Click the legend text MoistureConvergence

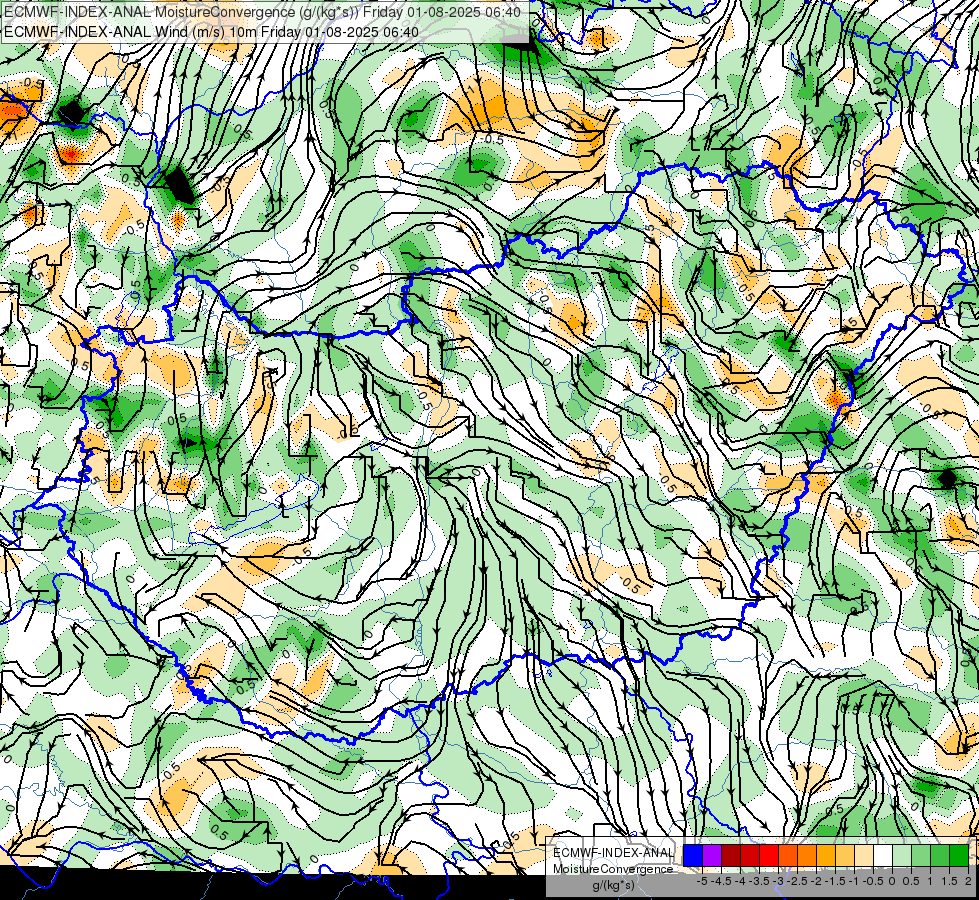click(x=613, y=869)
